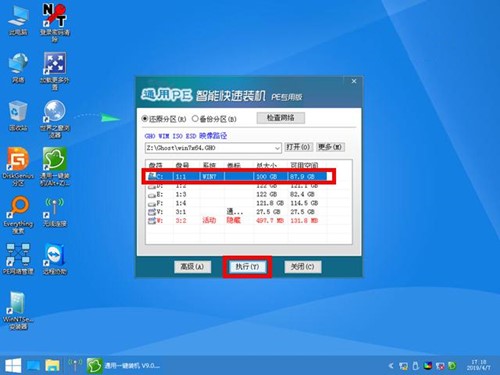
Task: Click the 497.7 MB size cell
Action: pyautogui.click(x=270, y=220)
